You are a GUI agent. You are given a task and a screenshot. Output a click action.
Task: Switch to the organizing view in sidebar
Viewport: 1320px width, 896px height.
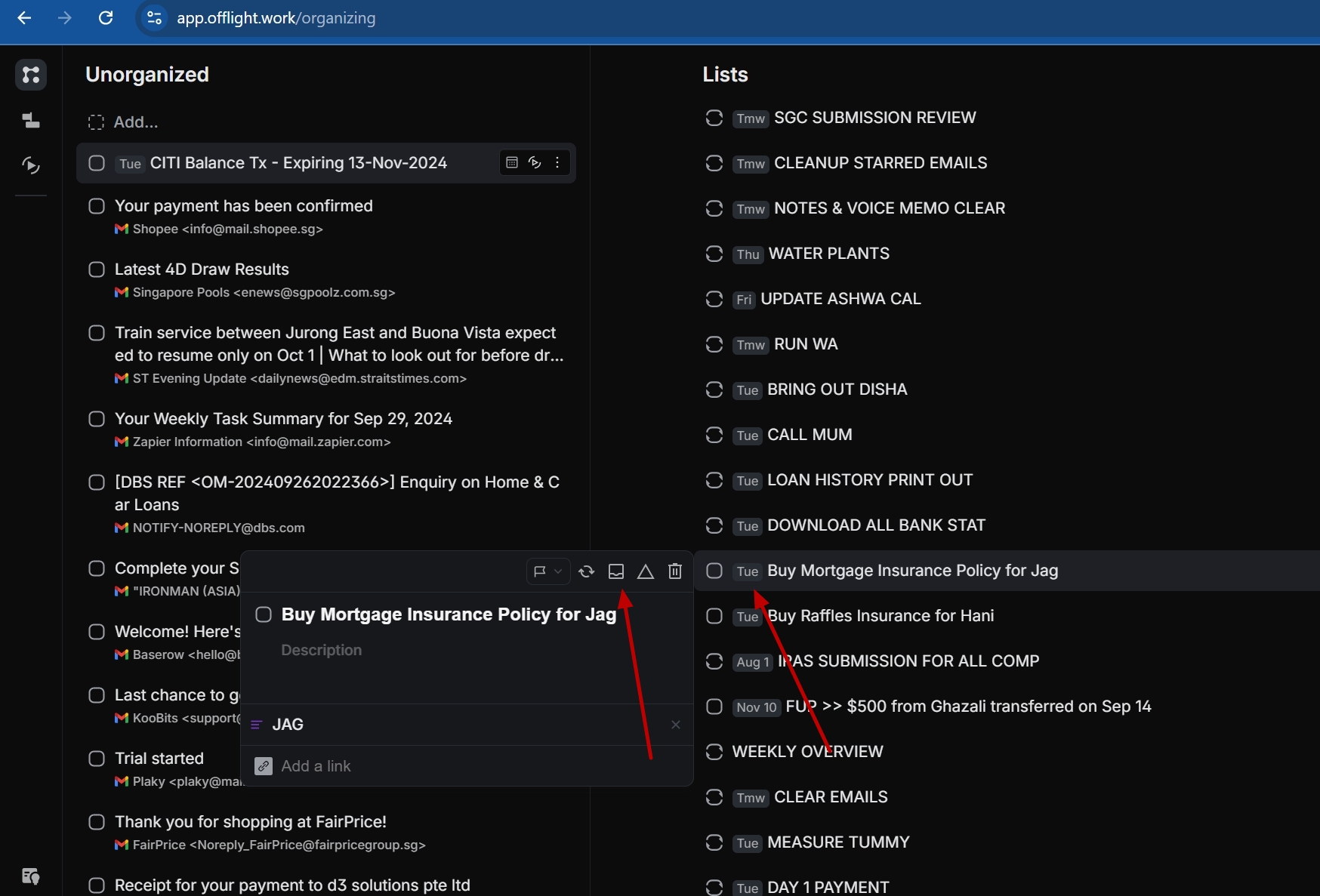point(31,75)
